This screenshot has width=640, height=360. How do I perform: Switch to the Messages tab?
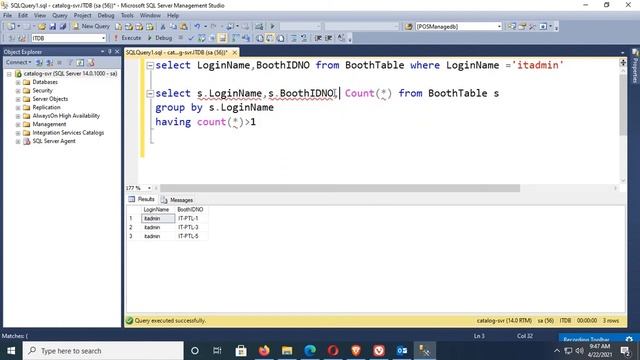pos(177,200)
